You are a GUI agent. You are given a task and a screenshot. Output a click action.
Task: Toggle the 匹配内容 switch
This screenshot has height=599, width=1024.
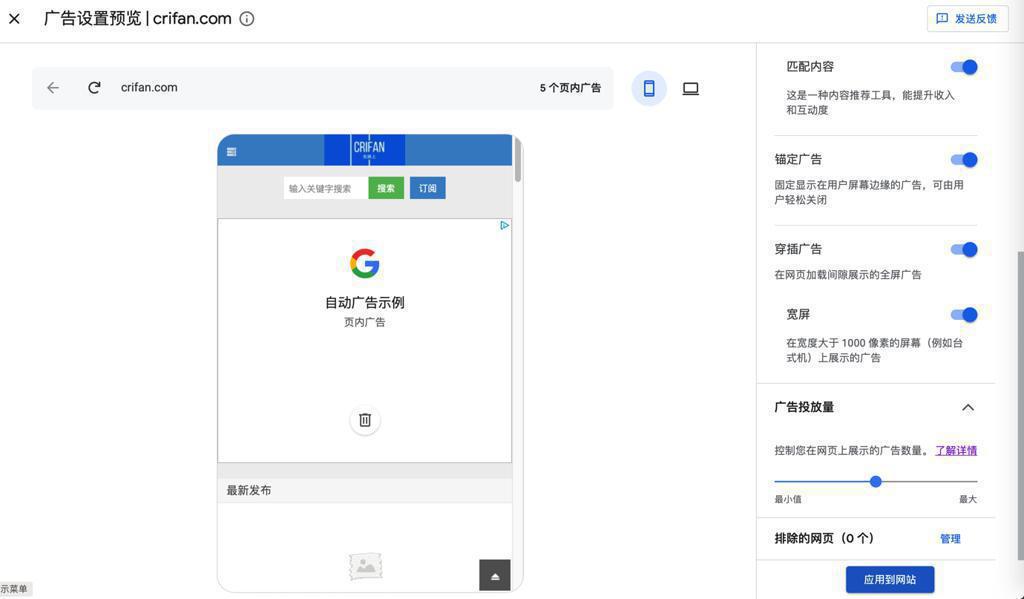pos(964,67)
